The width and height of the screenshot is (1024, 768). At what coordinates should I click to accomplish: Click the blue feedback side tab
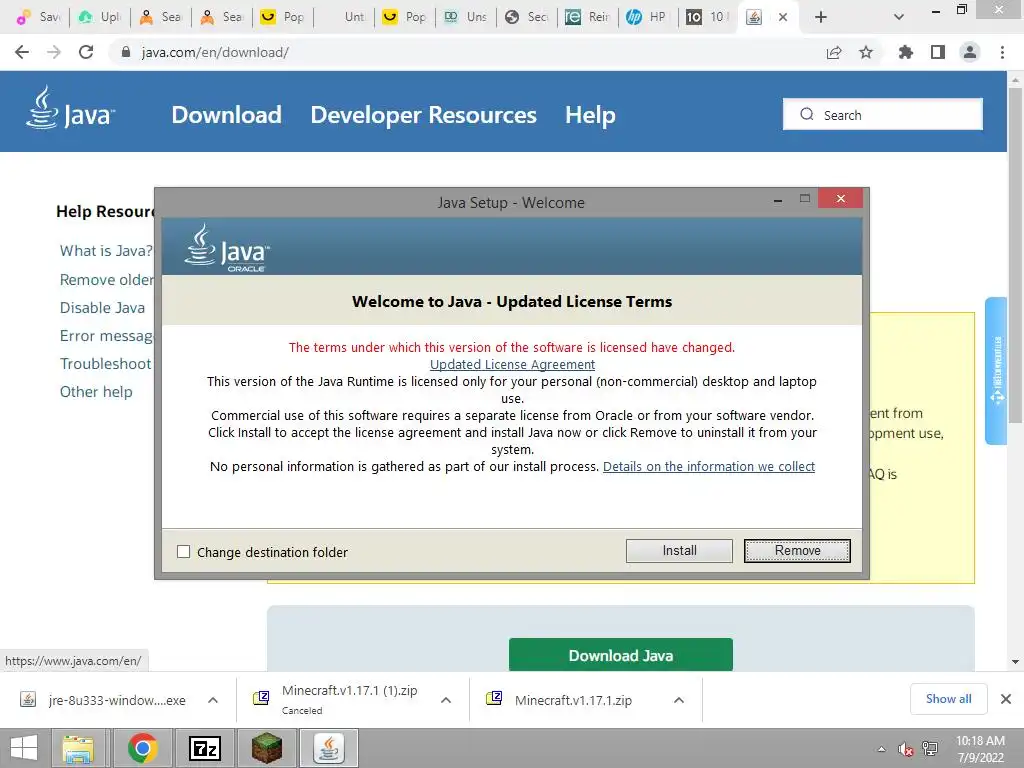(997, 371)
